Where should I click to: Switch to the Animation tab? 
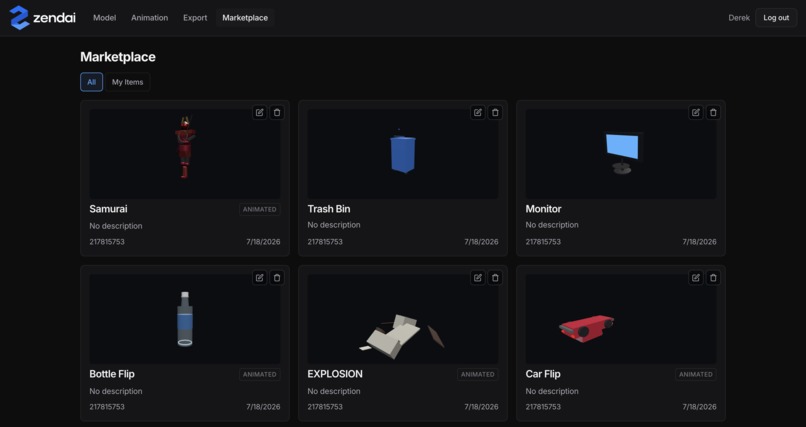150,17
